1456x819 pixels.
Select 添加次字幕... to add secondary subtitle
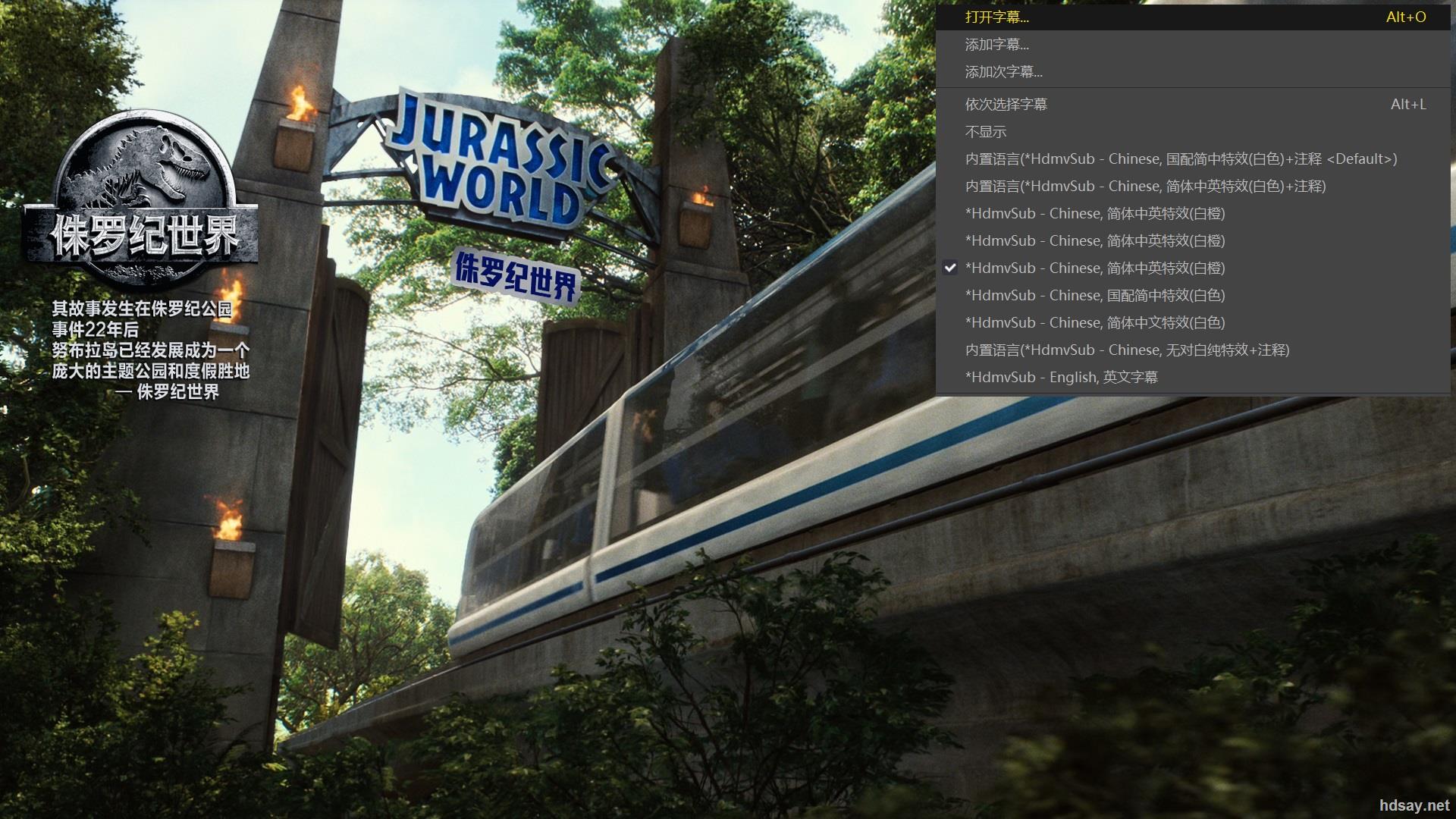pos(1193,72)
